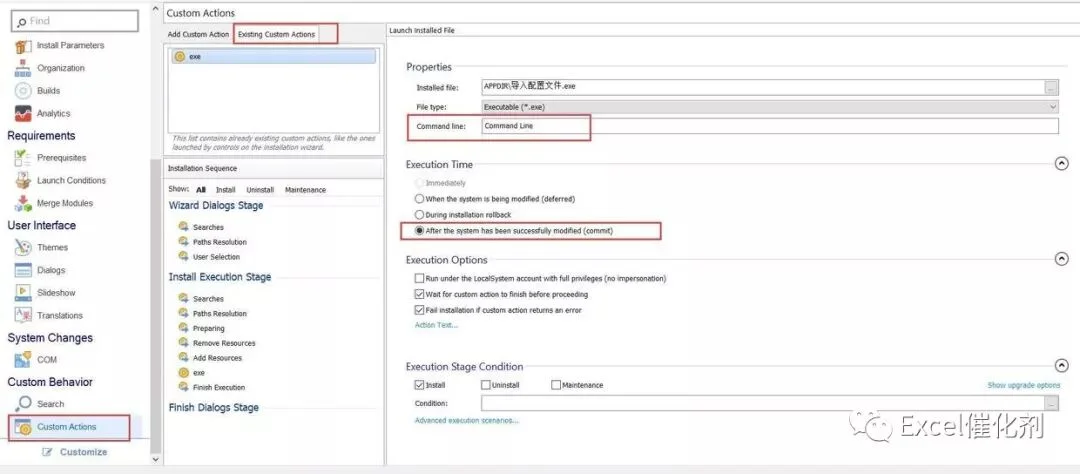The image size is (1080, 474).
Task: Uncheck the Install stage condition
Action: (x=419, y=385)
